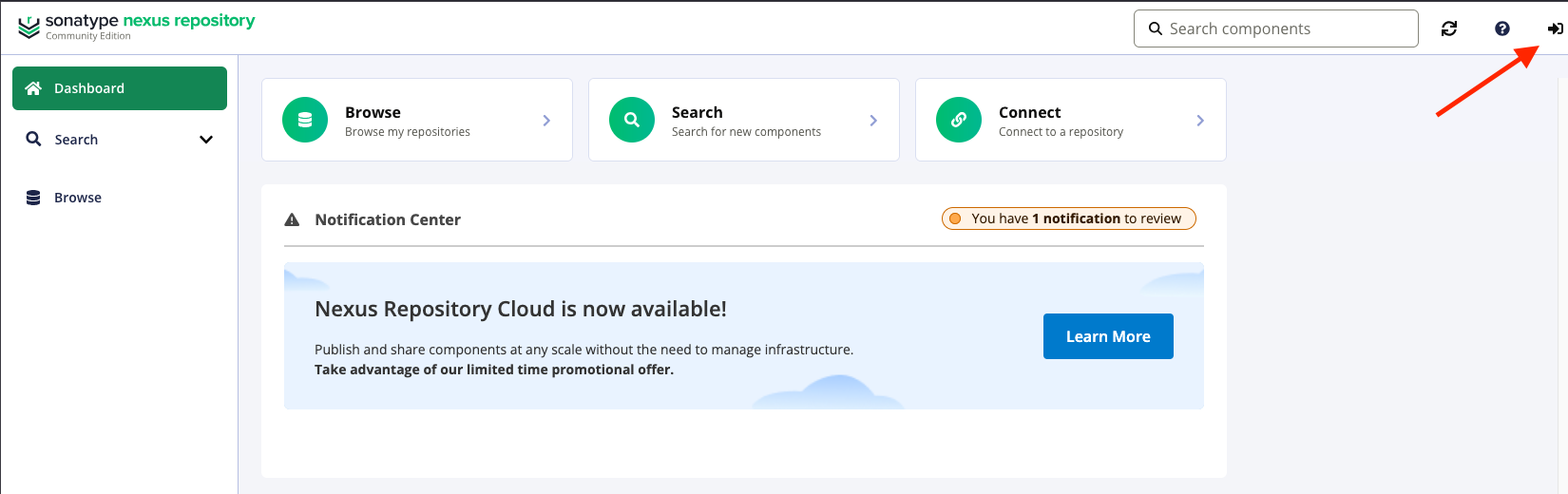1568x494 pixels.
Task: Click the chevron on Browse card
Action: tap(546, 121)
